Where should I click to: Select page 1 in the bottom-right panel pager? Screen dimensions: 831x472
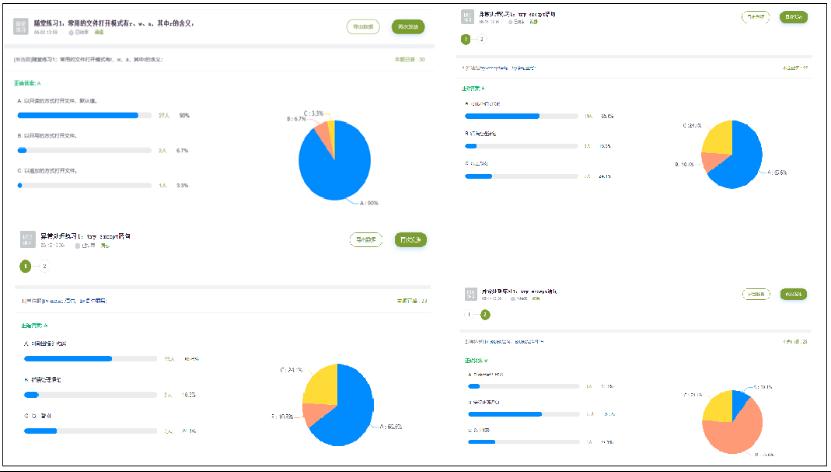[x=467, y=314]
